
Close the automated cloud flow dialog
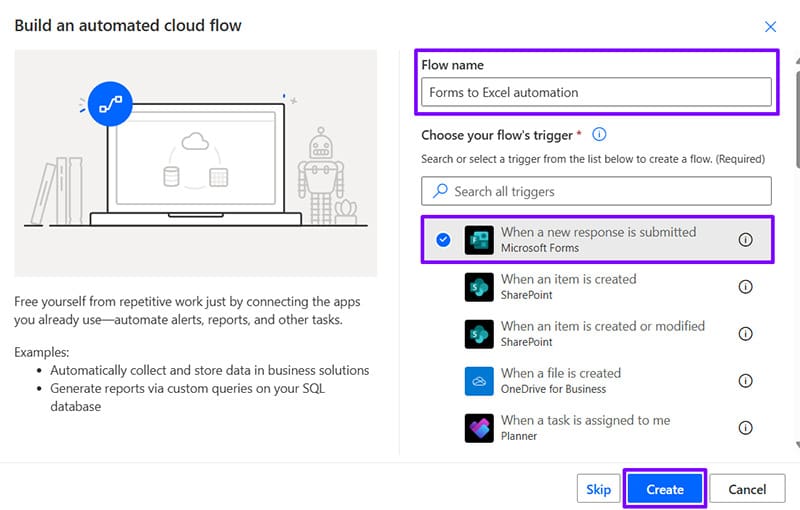(770, 27)
